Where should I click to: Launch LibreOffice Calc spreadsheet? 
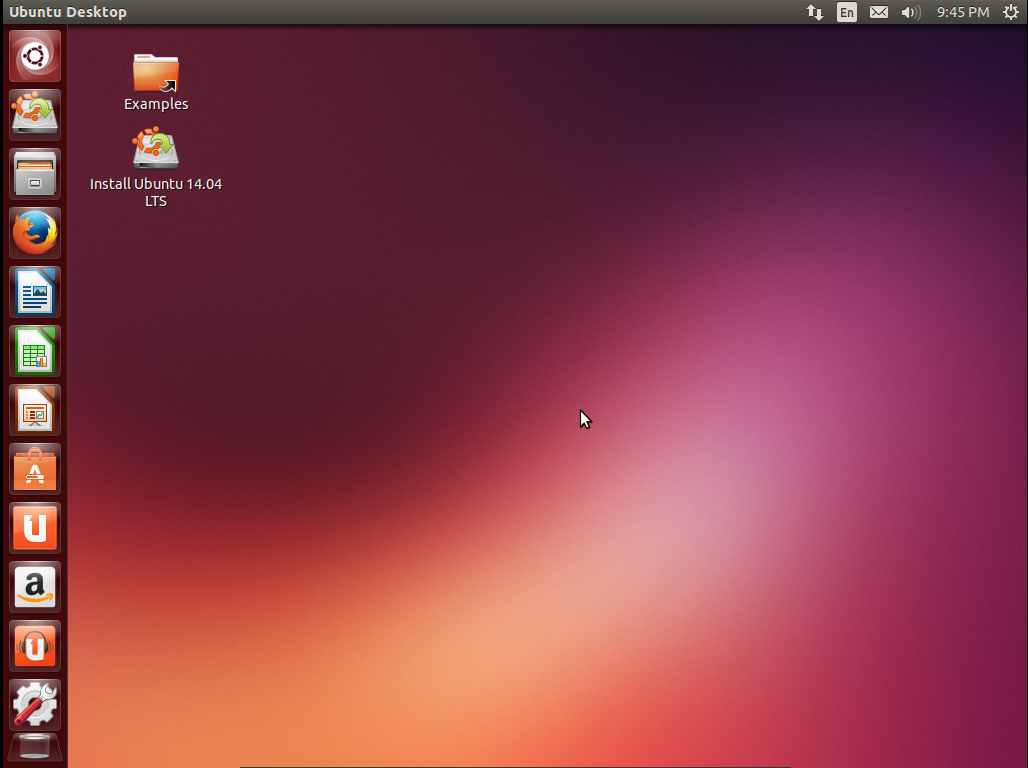(35, 351)
